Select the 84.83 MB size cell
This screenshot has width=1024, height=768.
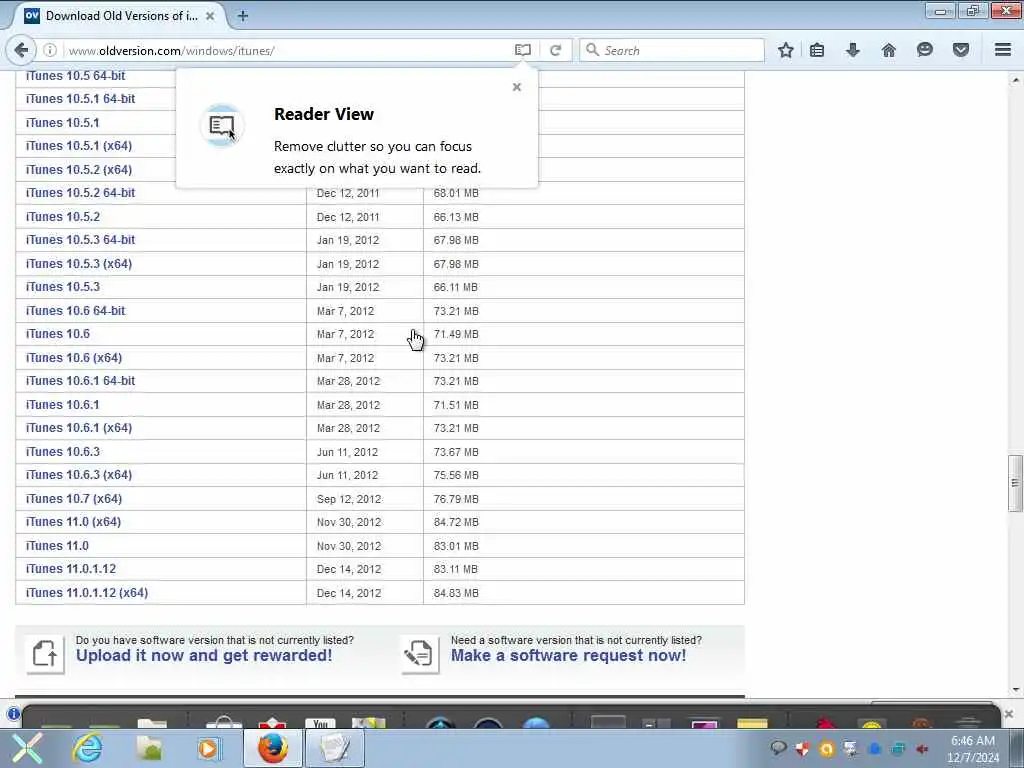pyautogui.click(x=456, y=593)
